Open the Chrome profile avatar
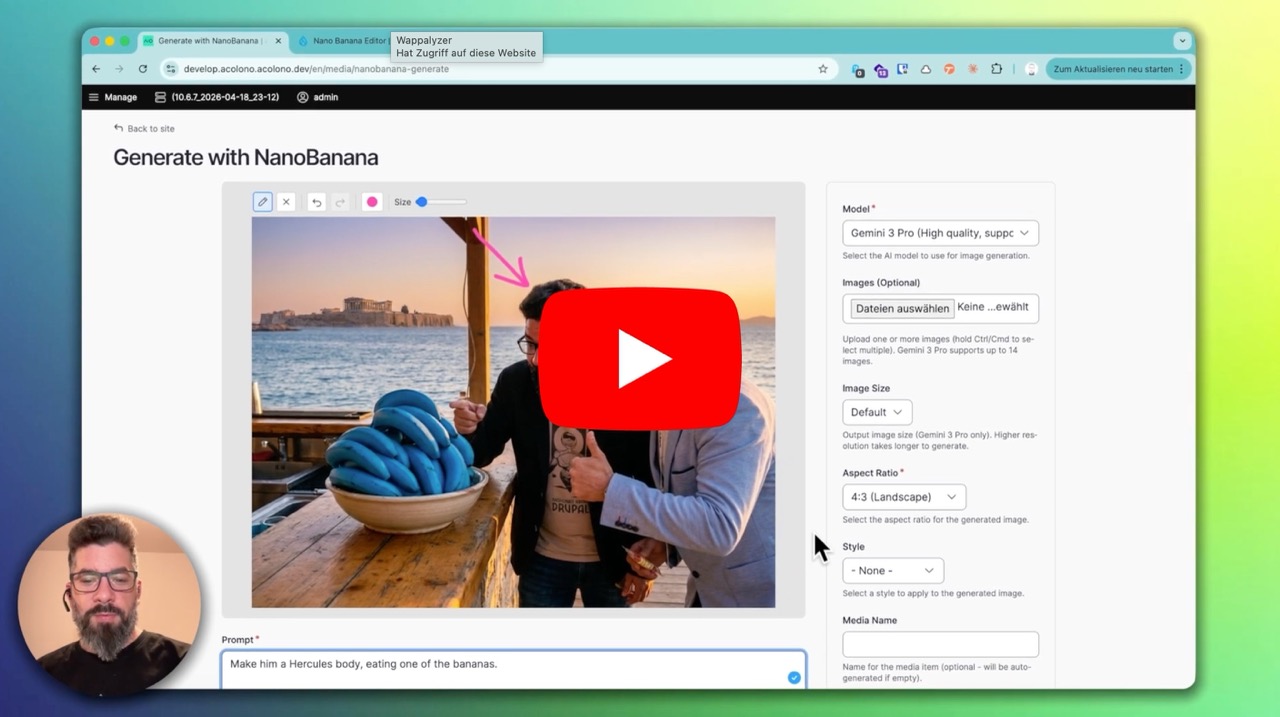The height and width of the screenshot is (717, 1280). point(1031,69)
